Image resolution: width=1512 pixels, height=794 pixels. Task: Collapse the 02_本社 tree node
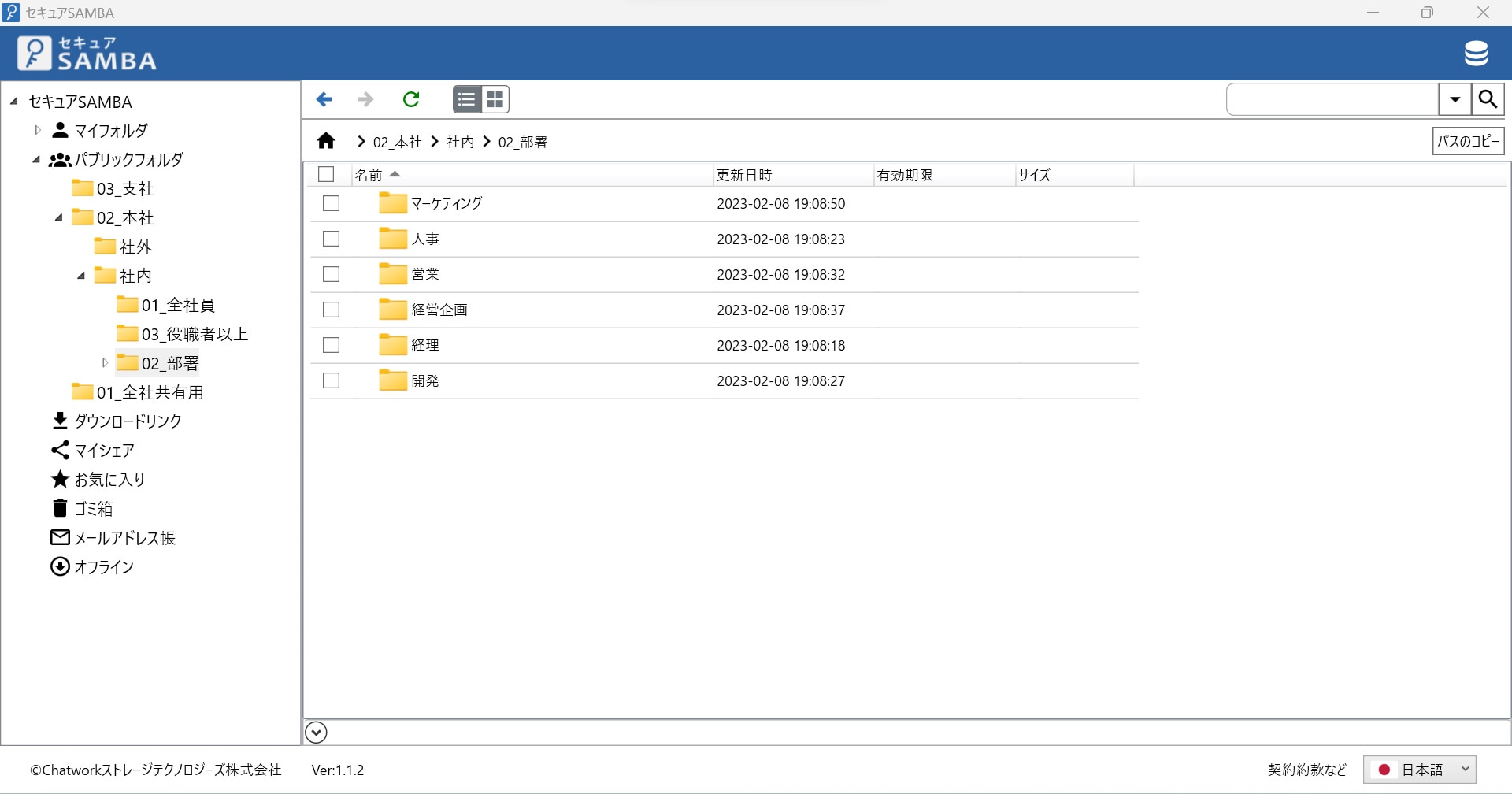click(59, 217)
